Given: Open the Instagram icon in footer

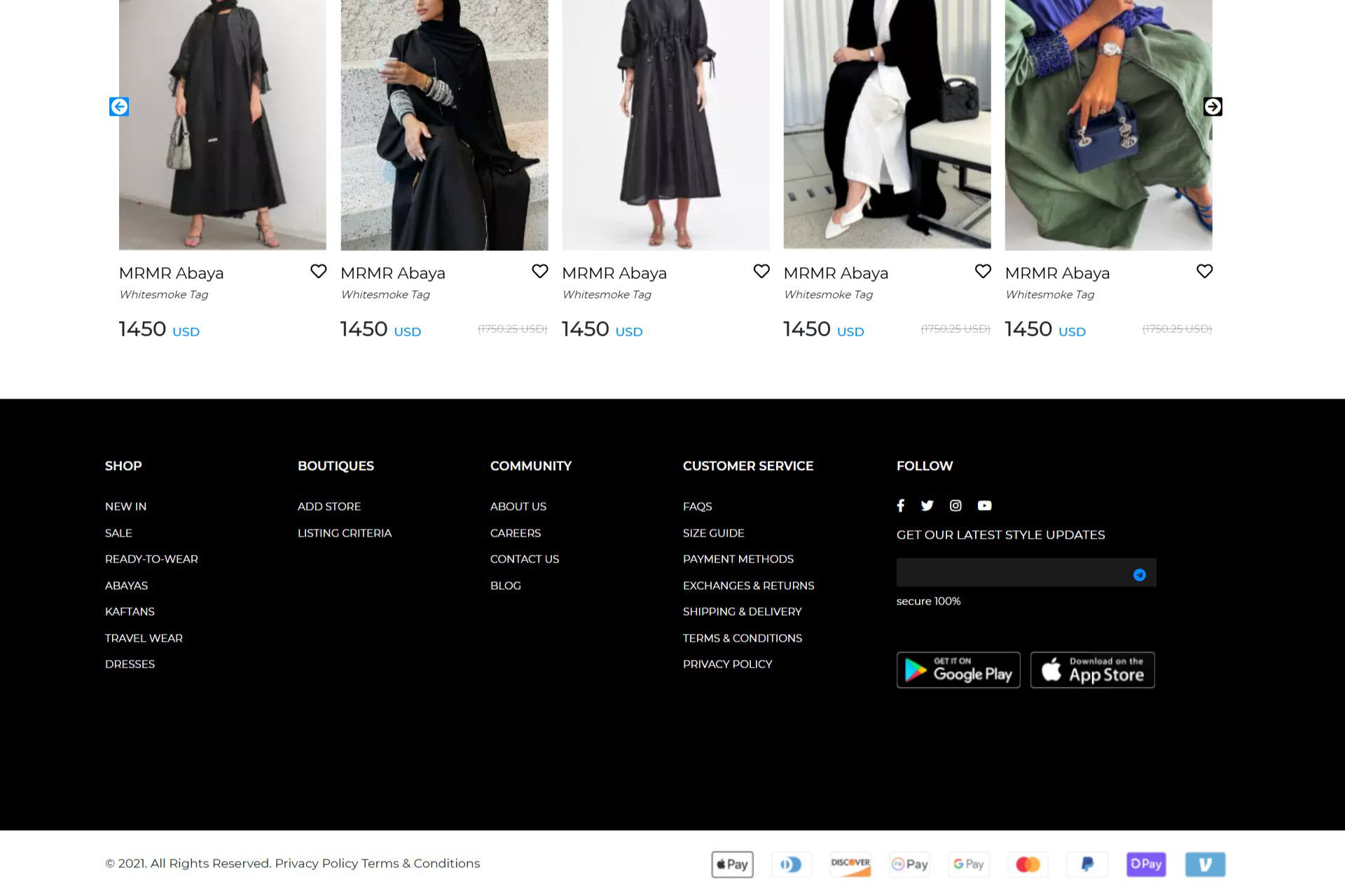Looking at the screenshot, I should click(x=956, y=506).
